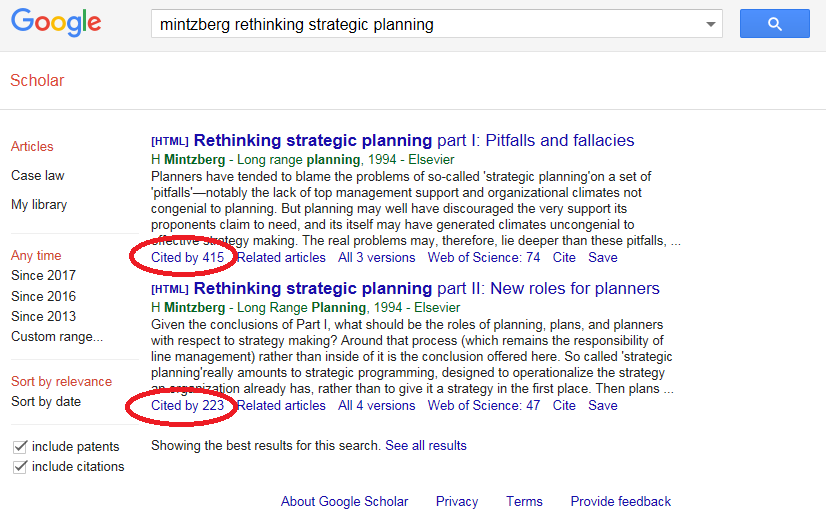The image size is (826, 519).
Task: Click the Google logo
Action: coord(56,23)
